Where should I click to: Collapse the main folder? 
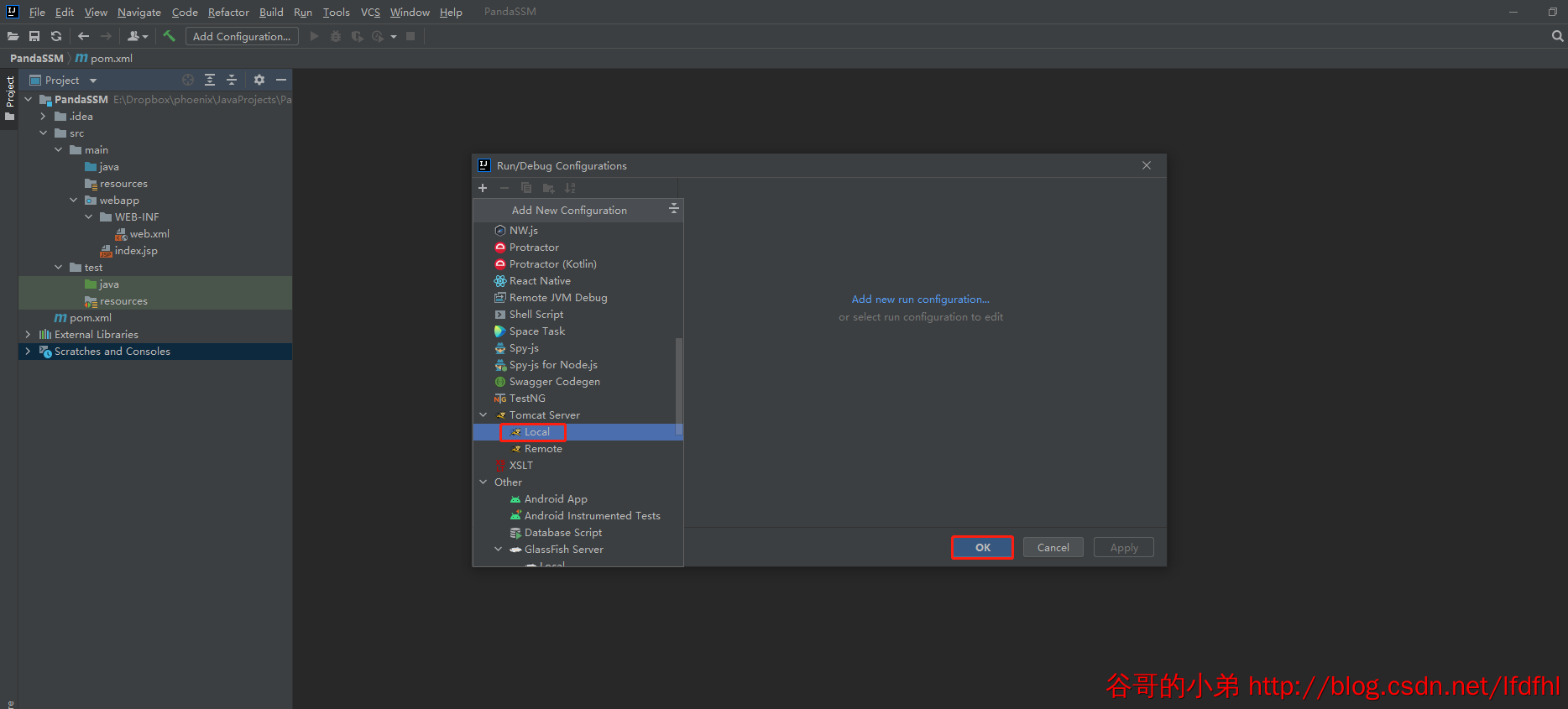point(59,150)
